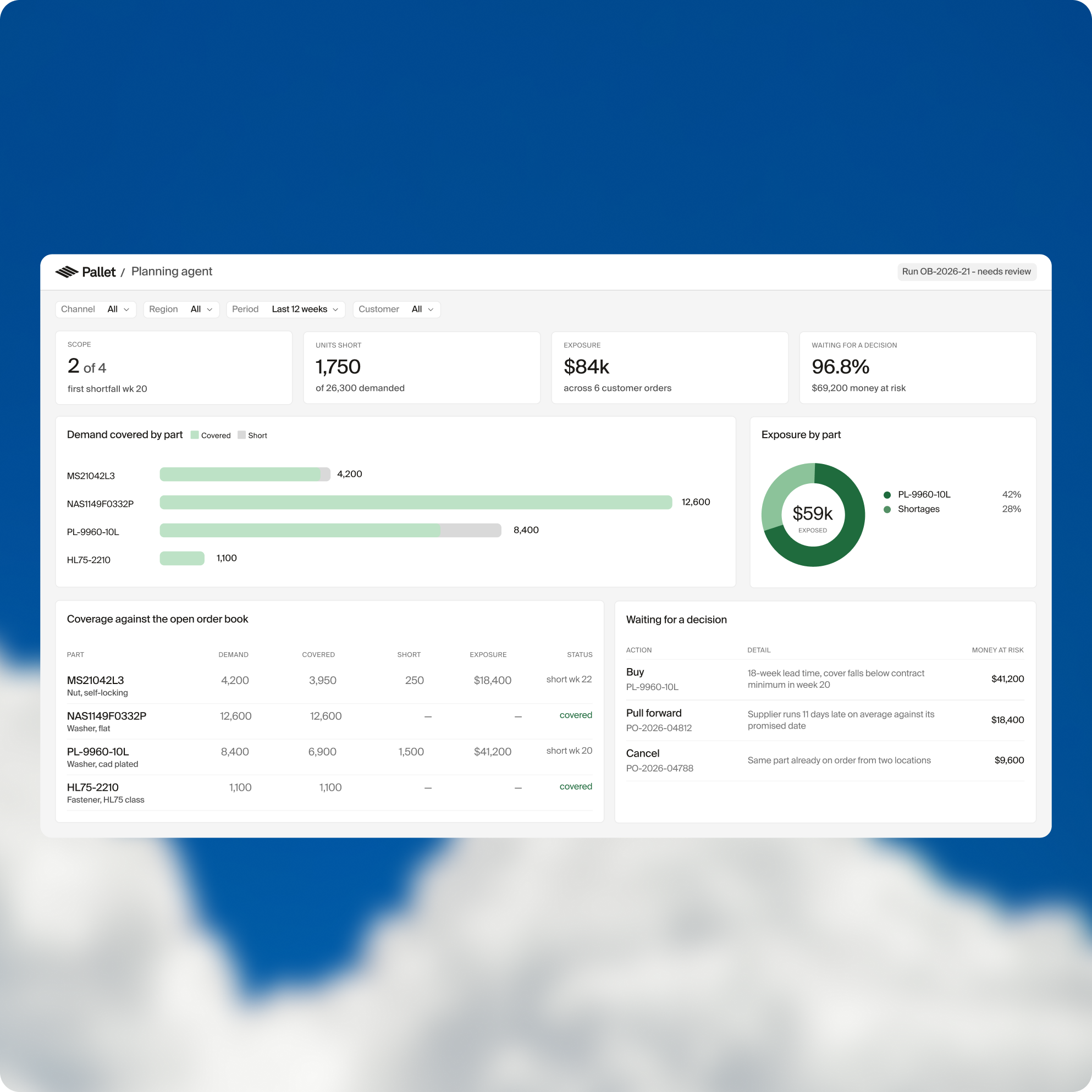Click the Pallet logo icon
The width and height of the screenshot is (1092, 1092).
(x=67, y=272)
